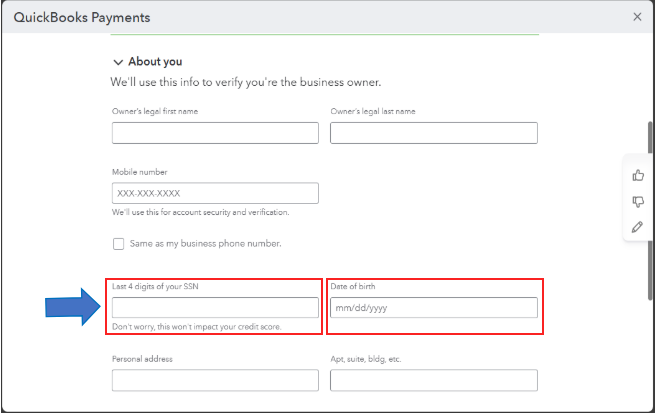Click the account security verification hint text
655x414 pixels.
click(200, 212)
